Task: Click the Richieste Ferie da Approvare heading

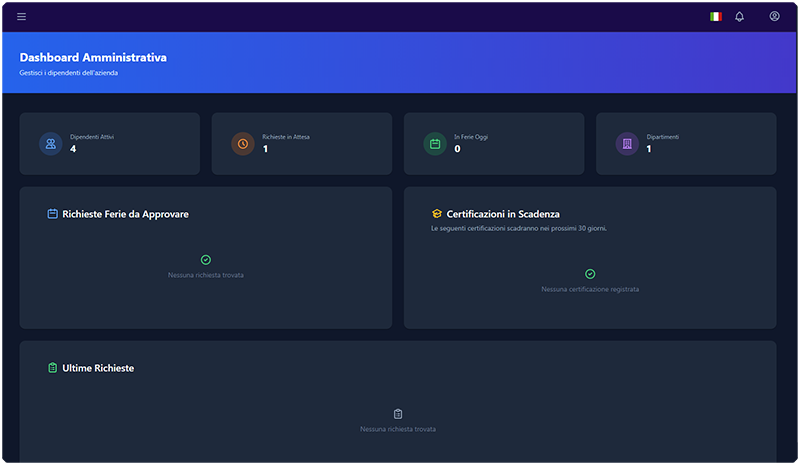Action: (125, 214)
